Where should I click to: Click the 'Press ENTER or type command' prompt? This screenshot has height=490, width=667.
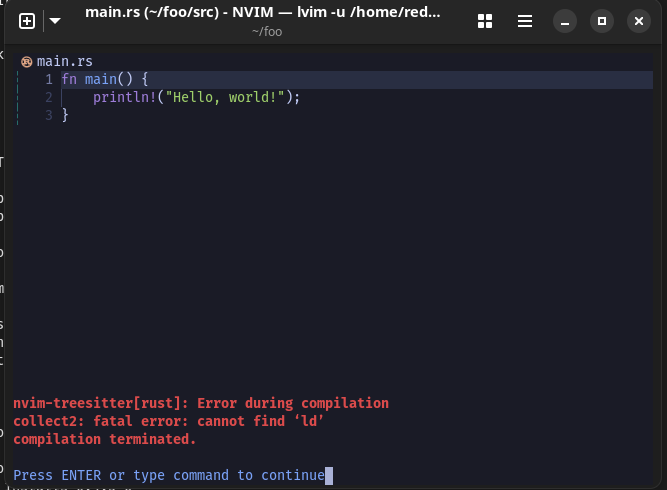pos(169,475)
